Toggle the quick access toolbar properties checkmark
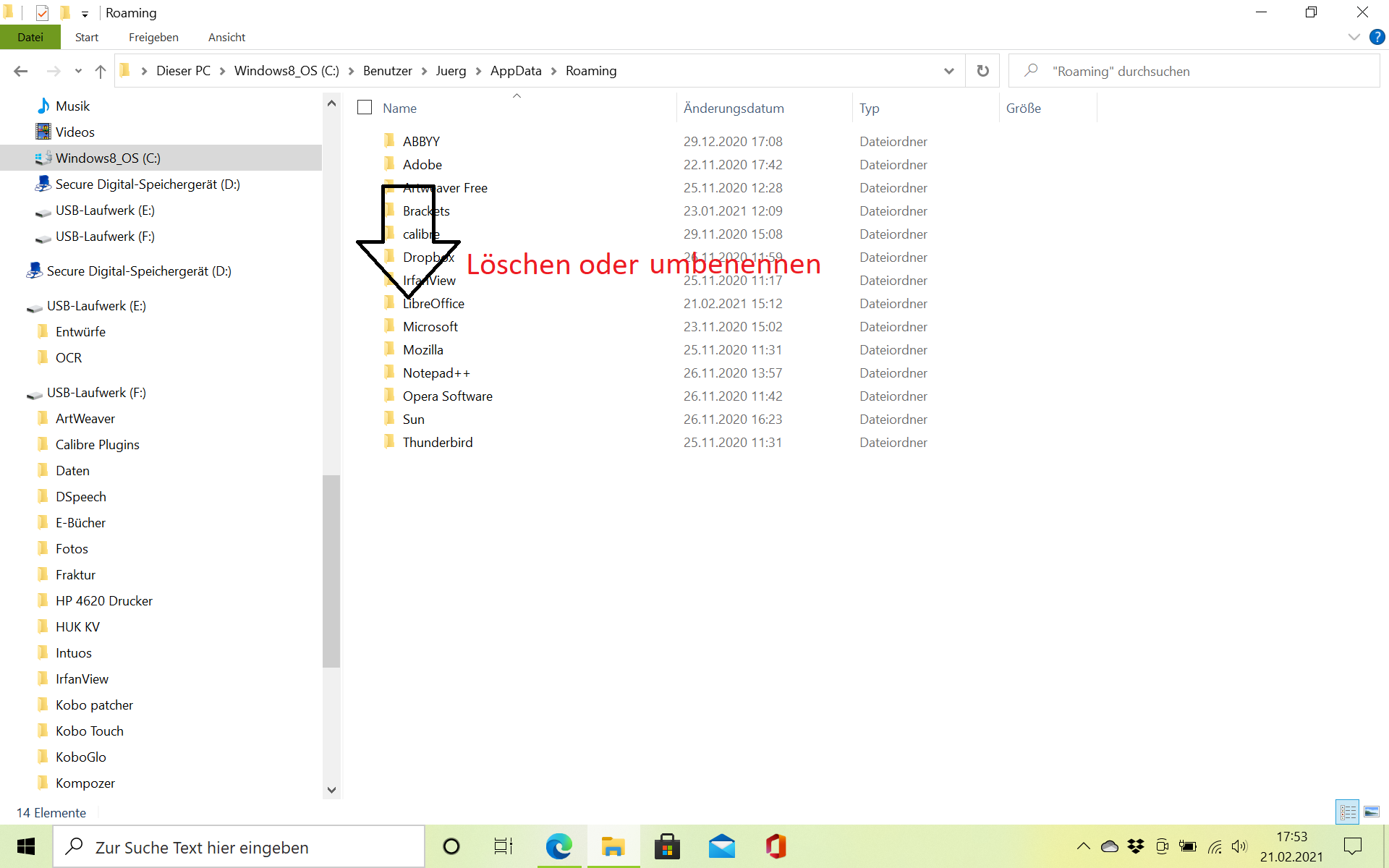This screenshot has height=868, width=1389. pyautogui.click(x=42, y=12)
